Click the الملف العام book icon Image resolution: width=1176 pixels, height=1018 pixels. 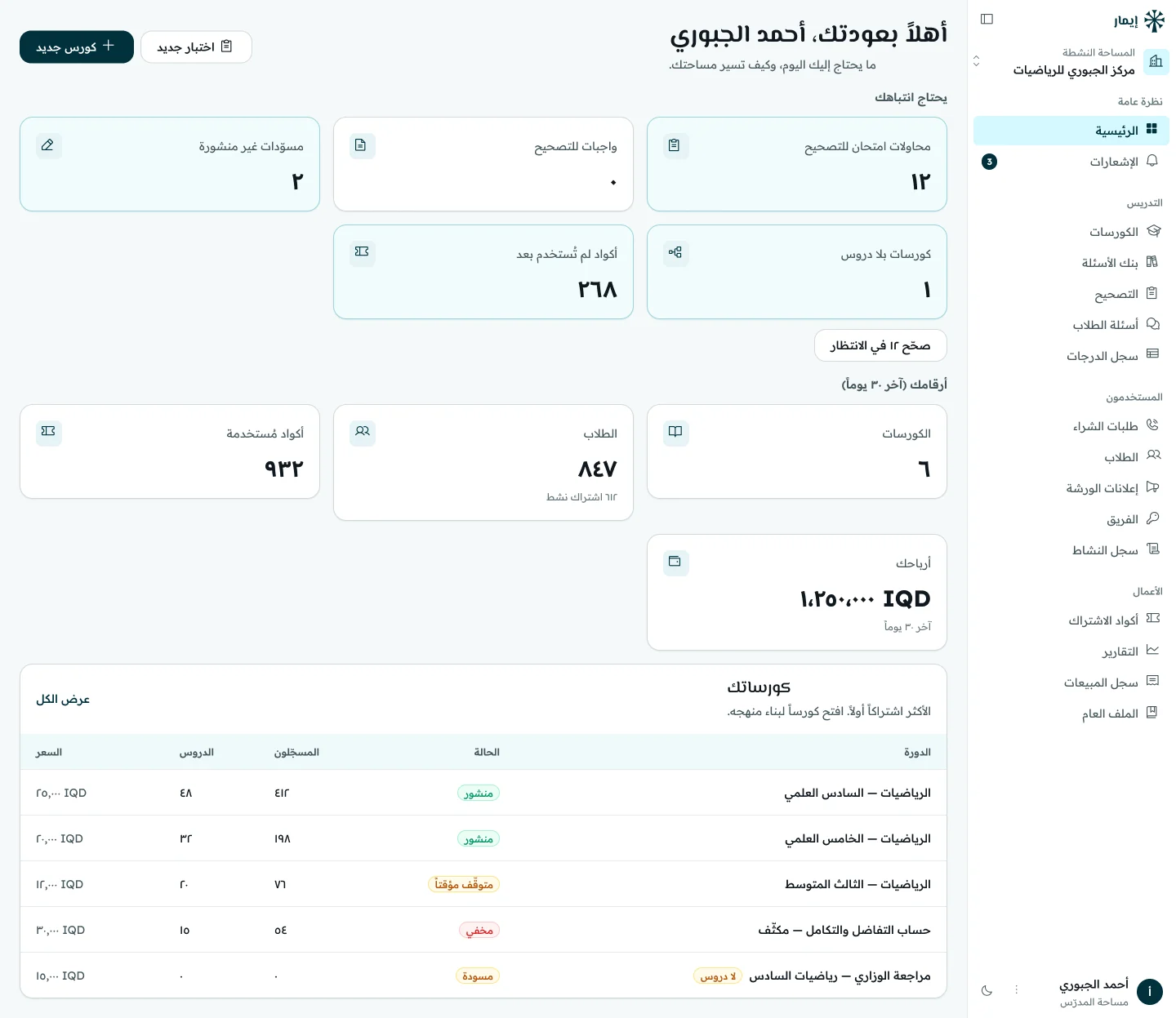[x=1152, y=712]
